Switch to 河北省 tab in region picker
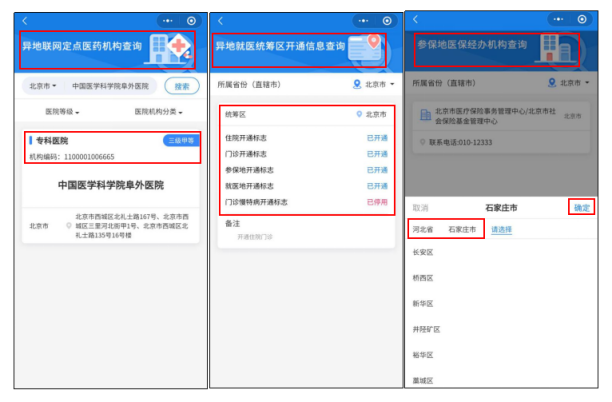 421,229
